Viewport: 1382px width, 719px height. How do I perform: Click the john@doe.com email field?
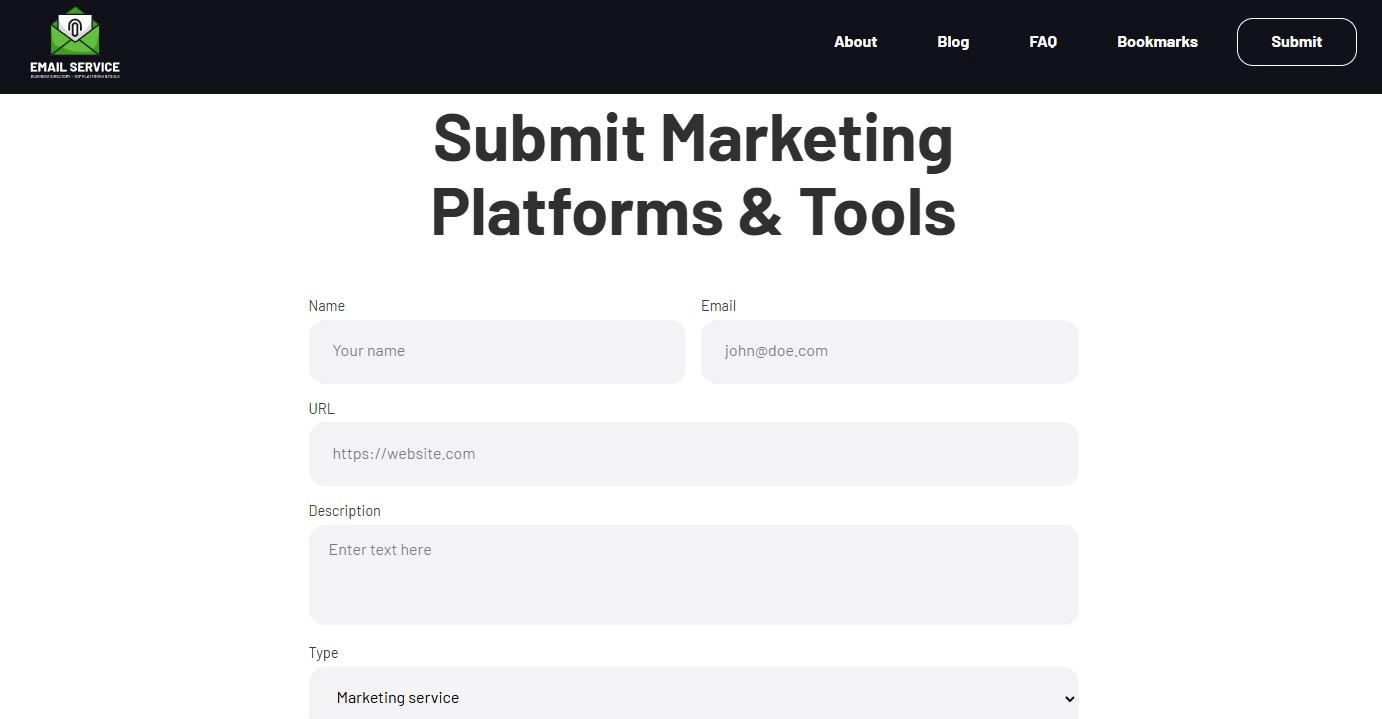pos(889,351)
